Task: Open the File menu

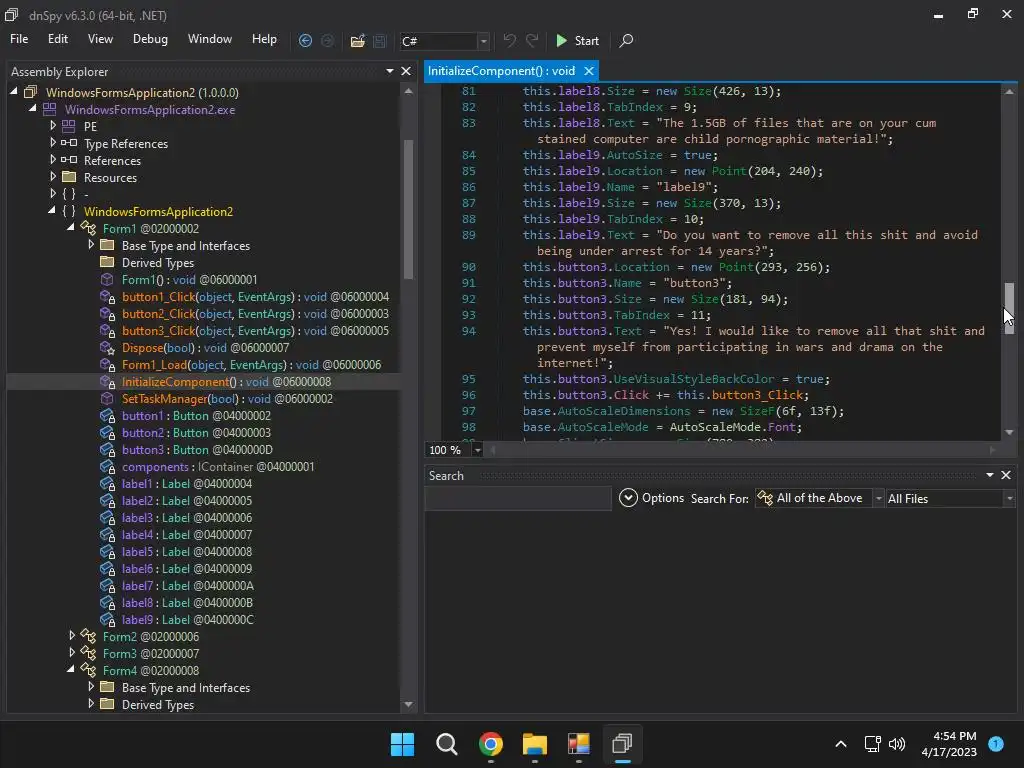Action: 19,39
